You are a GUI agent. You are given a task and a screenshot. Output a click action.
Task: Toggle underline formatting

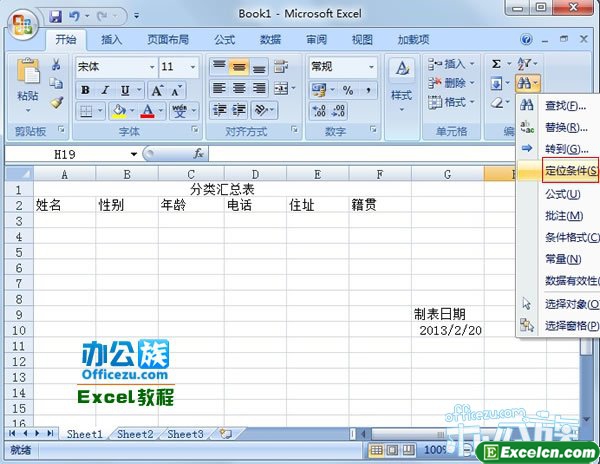click(125, 91)
